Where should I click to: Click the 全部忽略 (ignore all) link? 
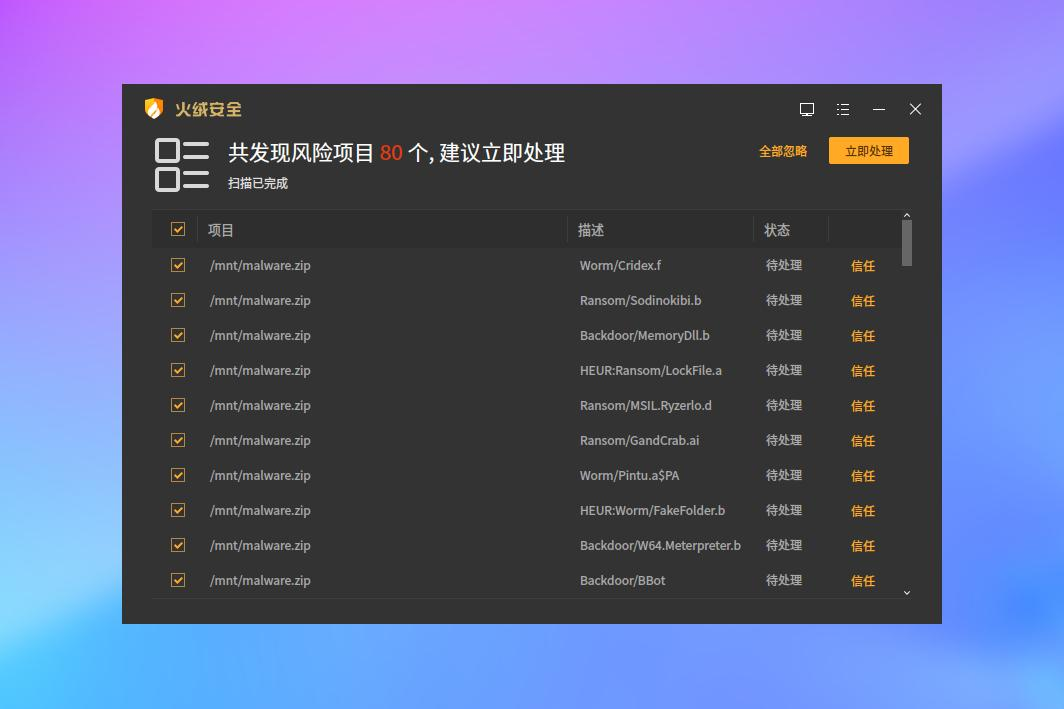coord(783,151)
